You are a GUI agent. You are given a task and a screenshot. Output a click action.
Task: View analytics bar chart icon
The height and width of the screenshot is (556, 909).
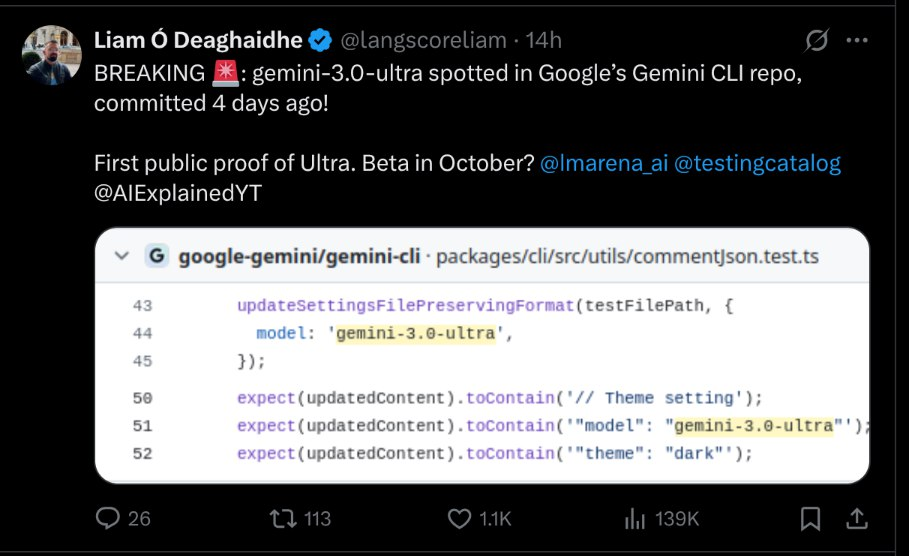point(635,518)
